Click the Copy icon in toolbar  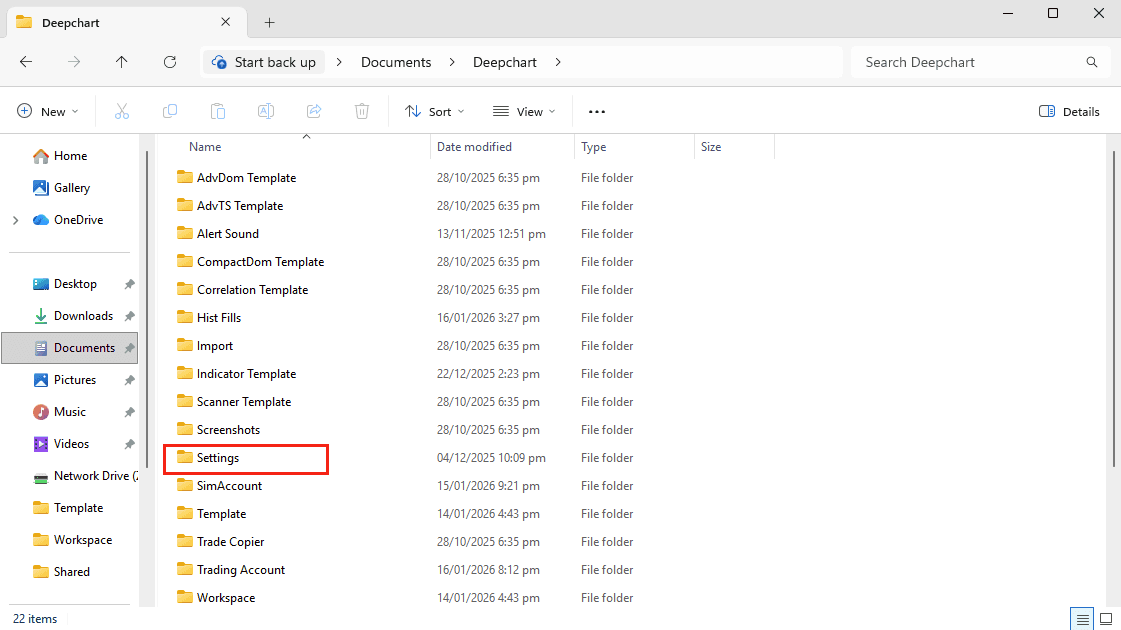170,112
